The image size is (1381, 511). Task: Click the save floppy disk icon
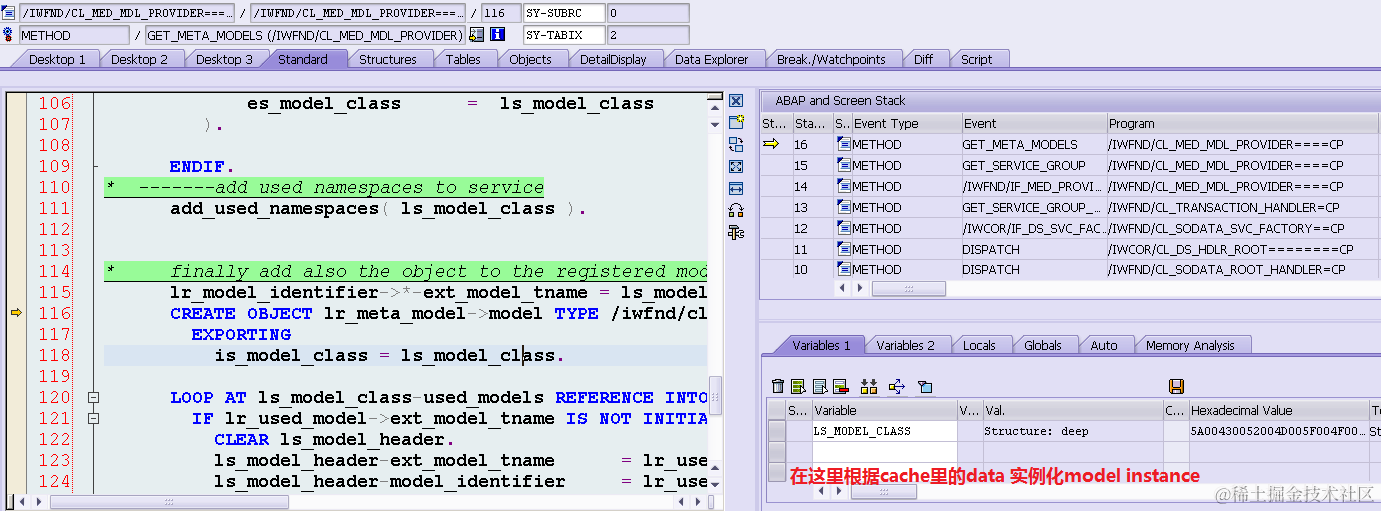pos(1176,386)
